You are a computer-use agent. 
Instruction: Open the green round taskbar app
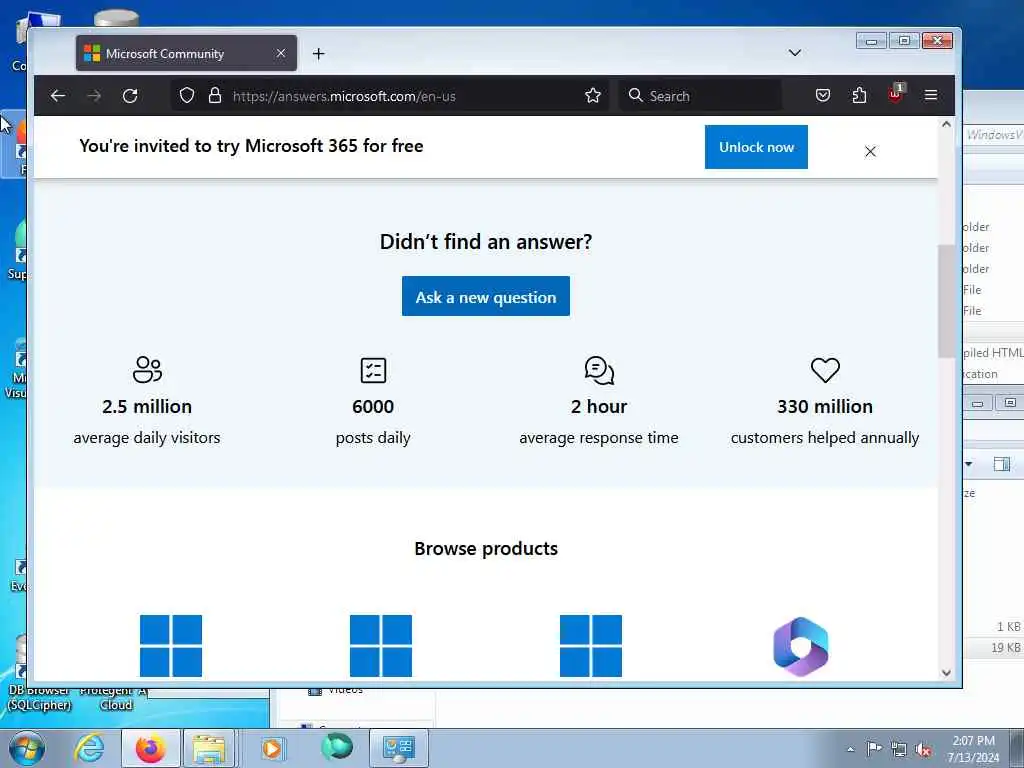coord(337,747)
